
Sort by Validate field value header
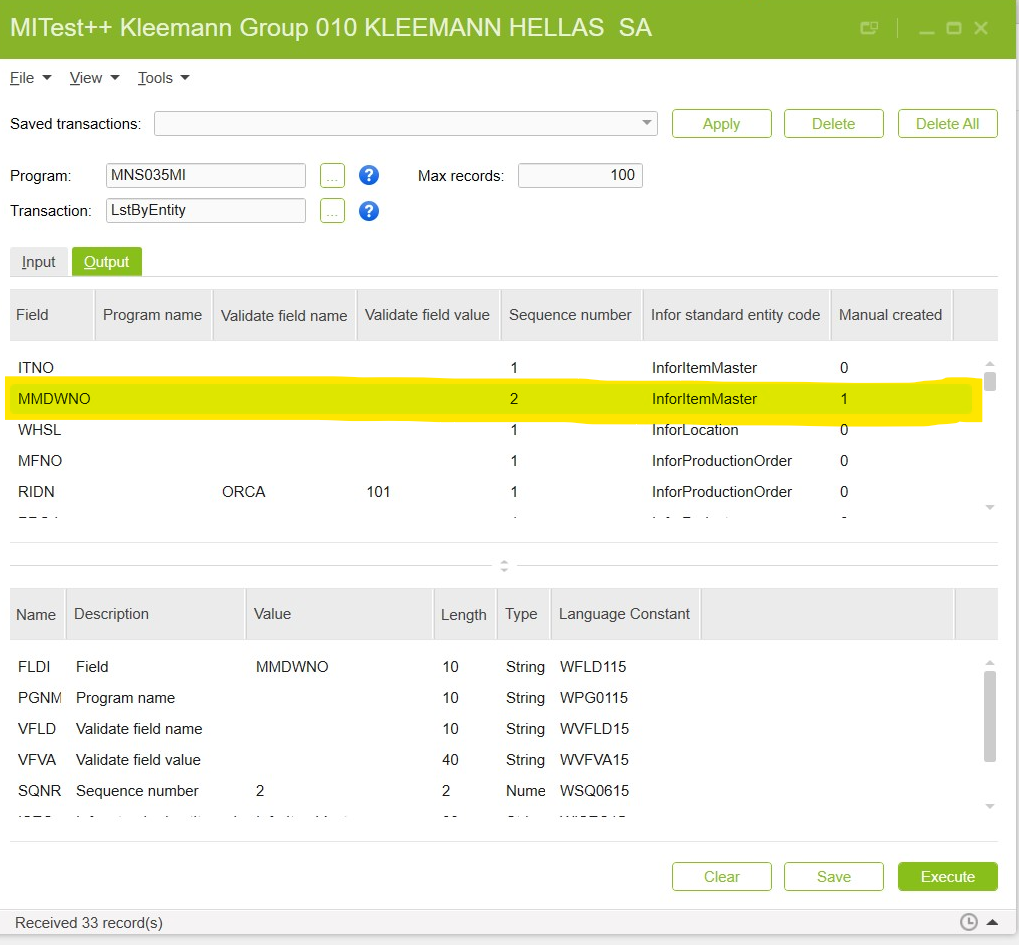428,315
